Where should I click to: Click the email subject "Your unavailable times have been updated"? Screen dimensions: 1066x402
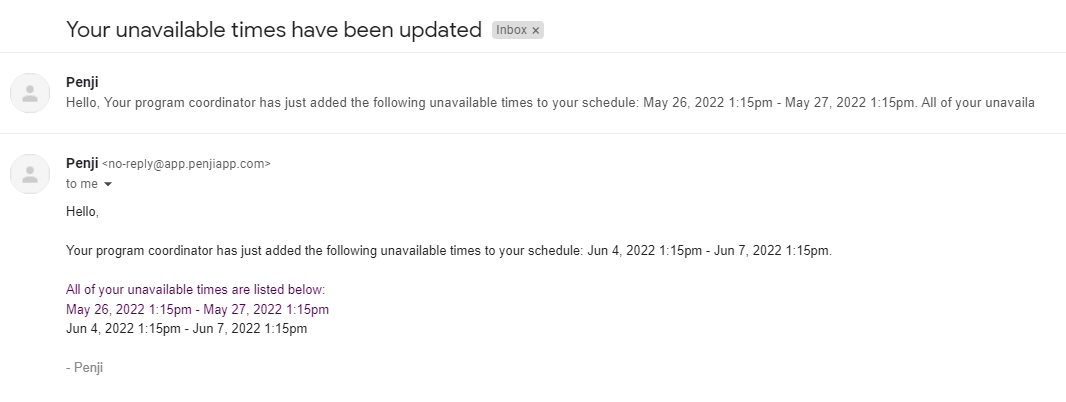274,30
